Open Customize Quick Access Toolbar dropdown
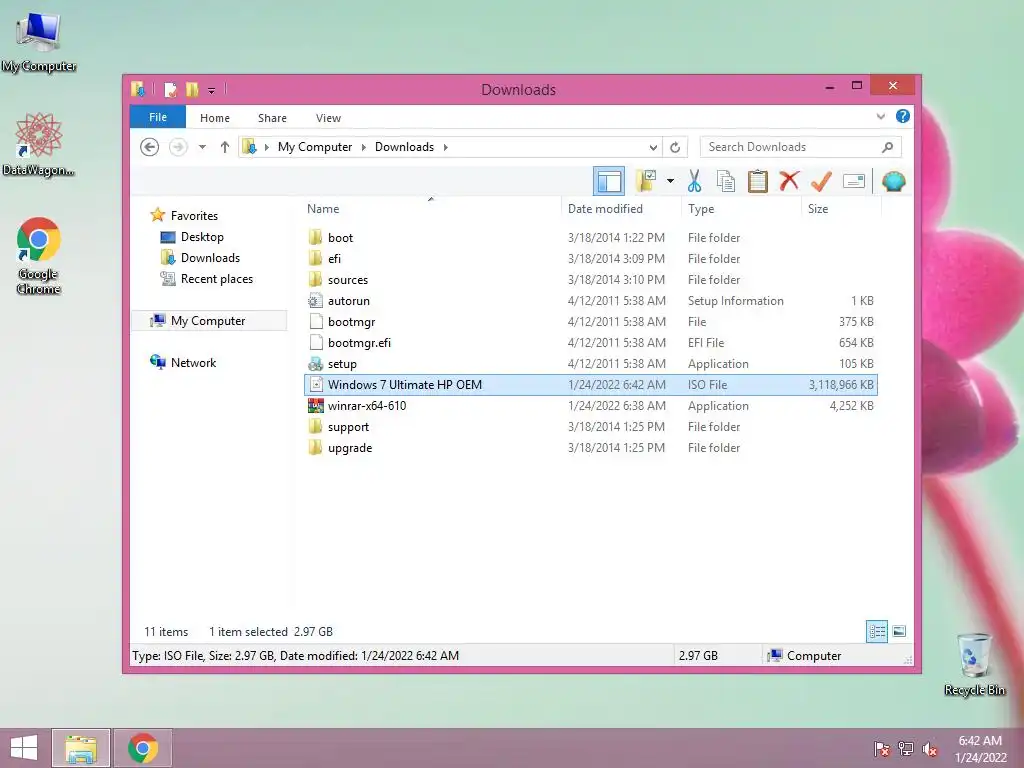 [212, 90]
